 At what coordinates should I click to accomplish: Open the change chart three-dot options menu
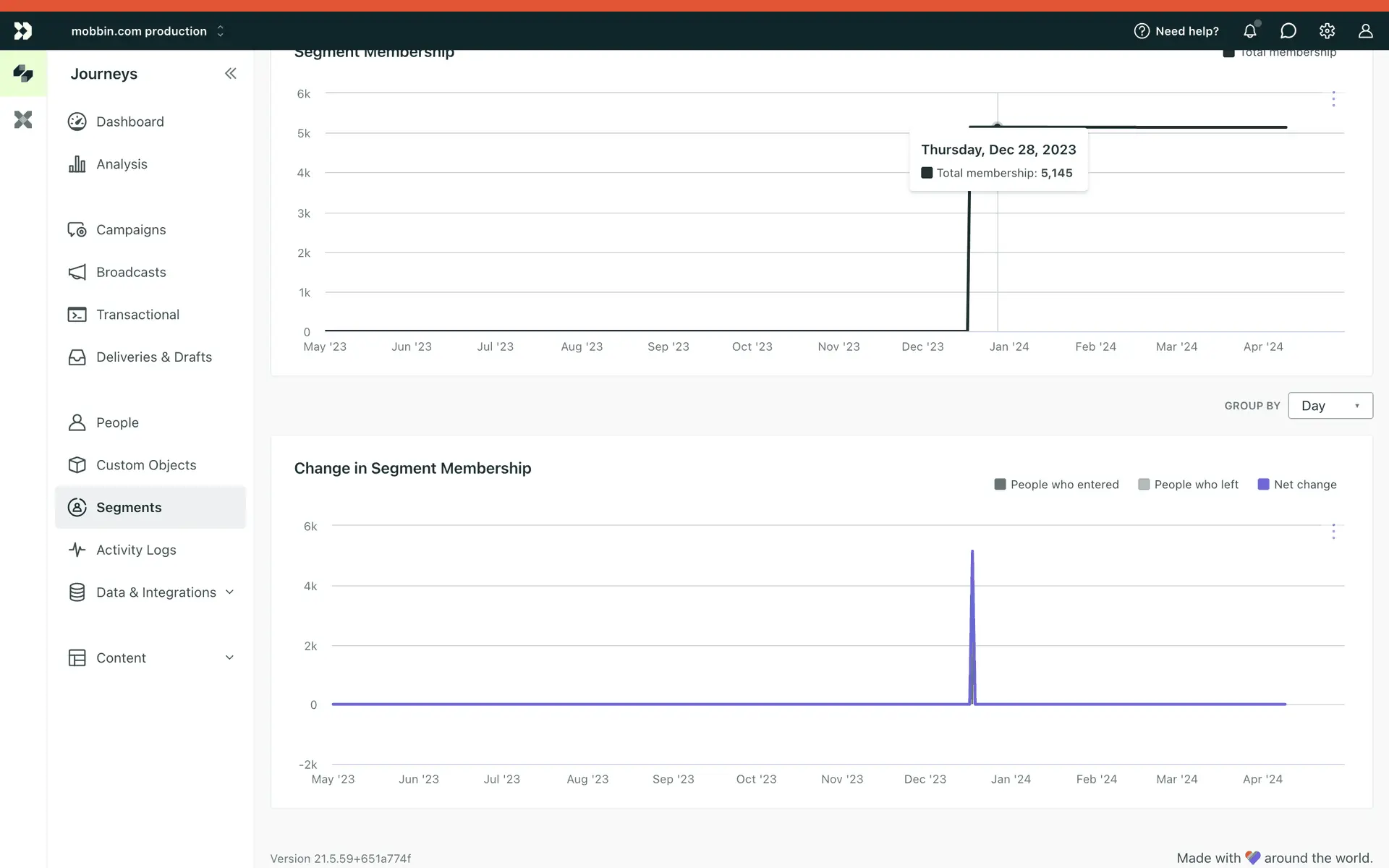point(1333,532)
